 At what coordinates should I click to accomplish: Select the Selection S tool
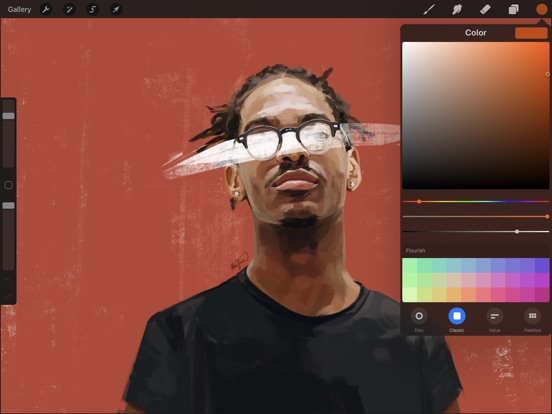93,10
